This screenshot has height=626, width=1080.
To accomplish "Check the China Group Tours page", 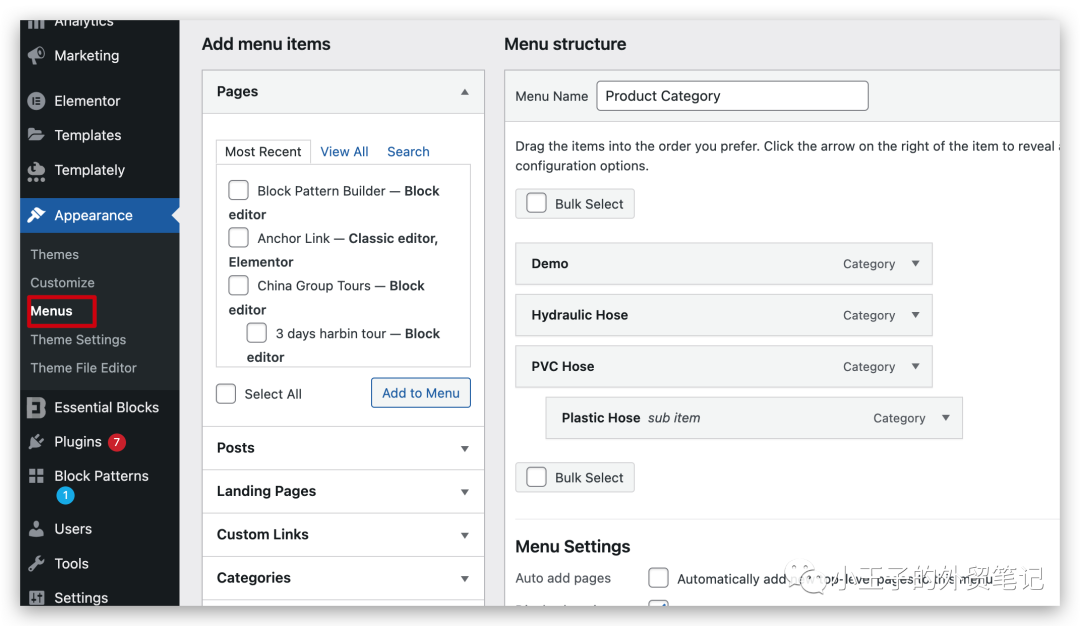I will point(238,285).
